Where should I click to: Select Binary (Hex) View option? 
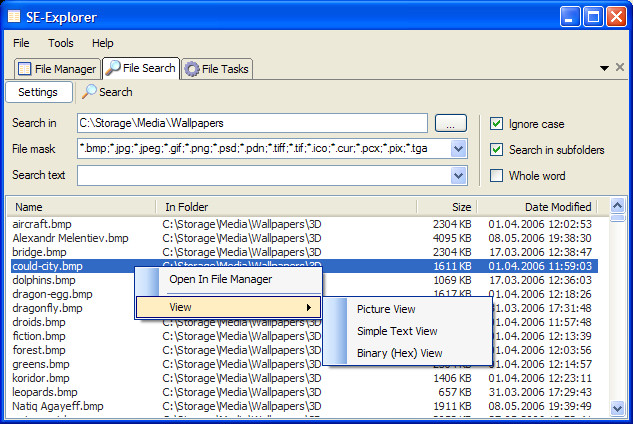pyautogui.click(x=407, y=353)
